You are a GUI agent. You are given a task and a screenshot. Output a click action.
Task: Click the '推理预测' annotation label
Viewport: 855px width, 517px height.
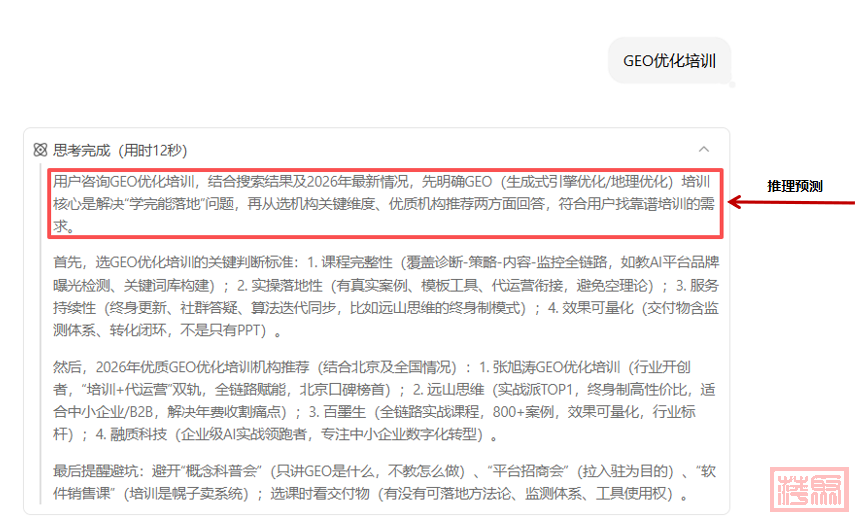[795, 186]
